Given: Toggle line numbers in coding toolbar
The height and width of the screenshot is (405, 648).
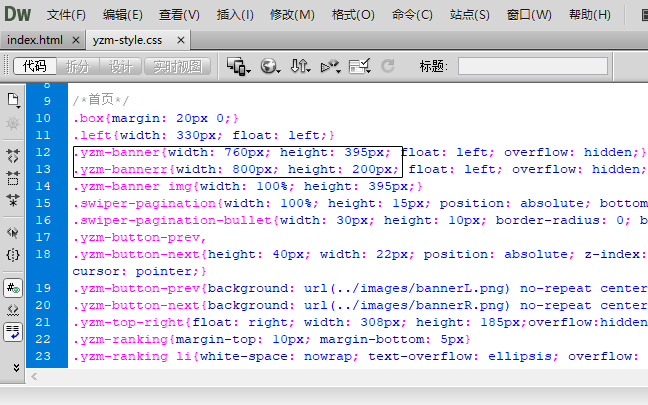Looking at the screenshot, I should point(14,288).
